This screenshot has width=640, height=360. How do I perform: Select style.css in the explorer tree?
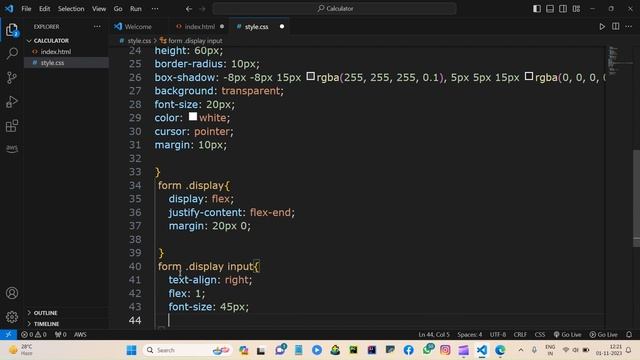tap(52, 62)
